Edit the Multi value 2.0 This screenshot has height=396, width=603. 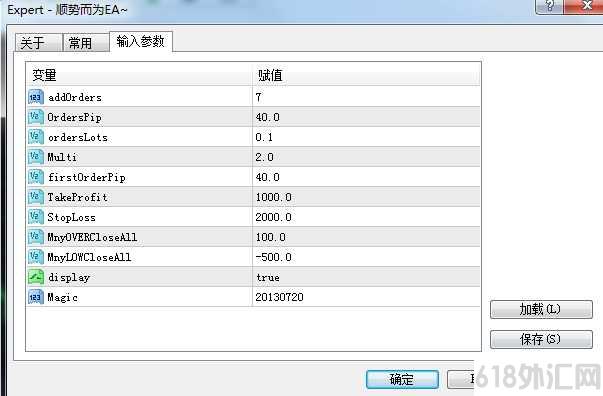coord(366,157)
